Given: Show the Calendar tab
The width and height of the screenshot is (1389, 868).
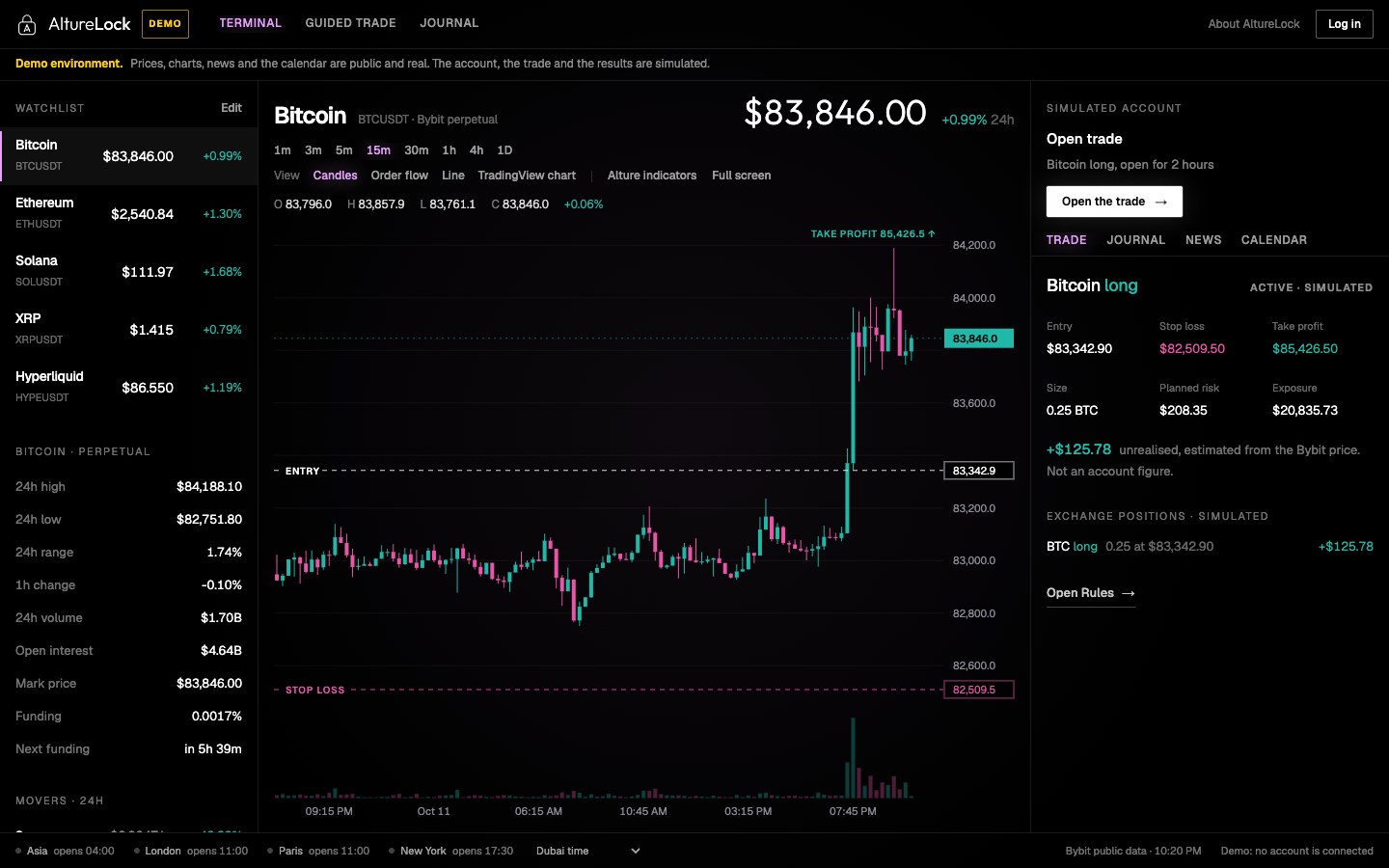Looking at the screenshot, I should pyautogui.click(x=1274, y=240).
